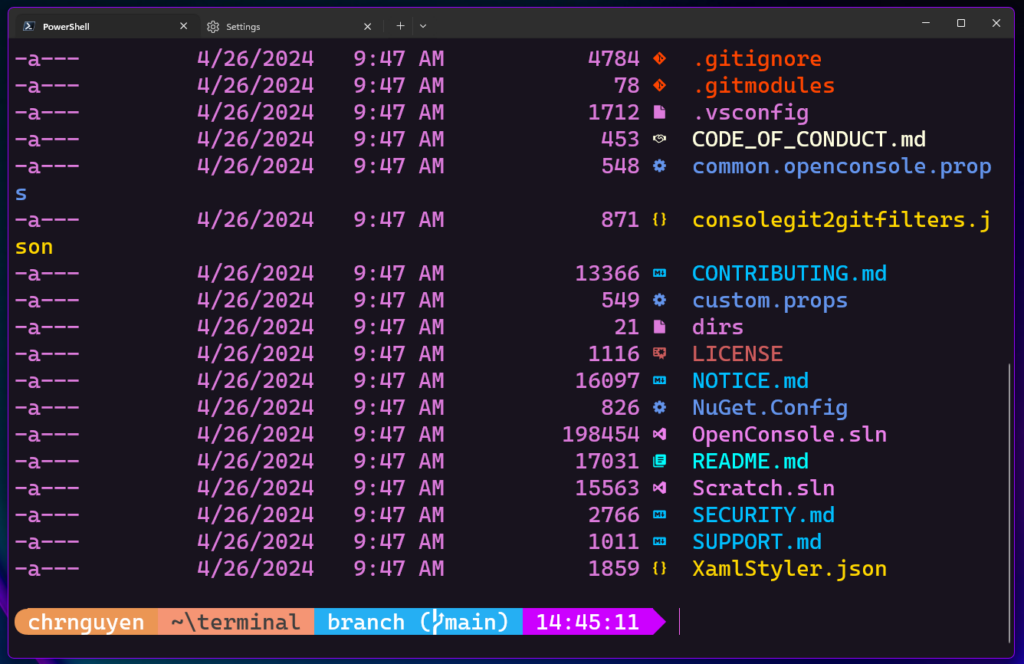Click the git icon beside .gitignore
1024x664 pixels.
pos(660,58)
